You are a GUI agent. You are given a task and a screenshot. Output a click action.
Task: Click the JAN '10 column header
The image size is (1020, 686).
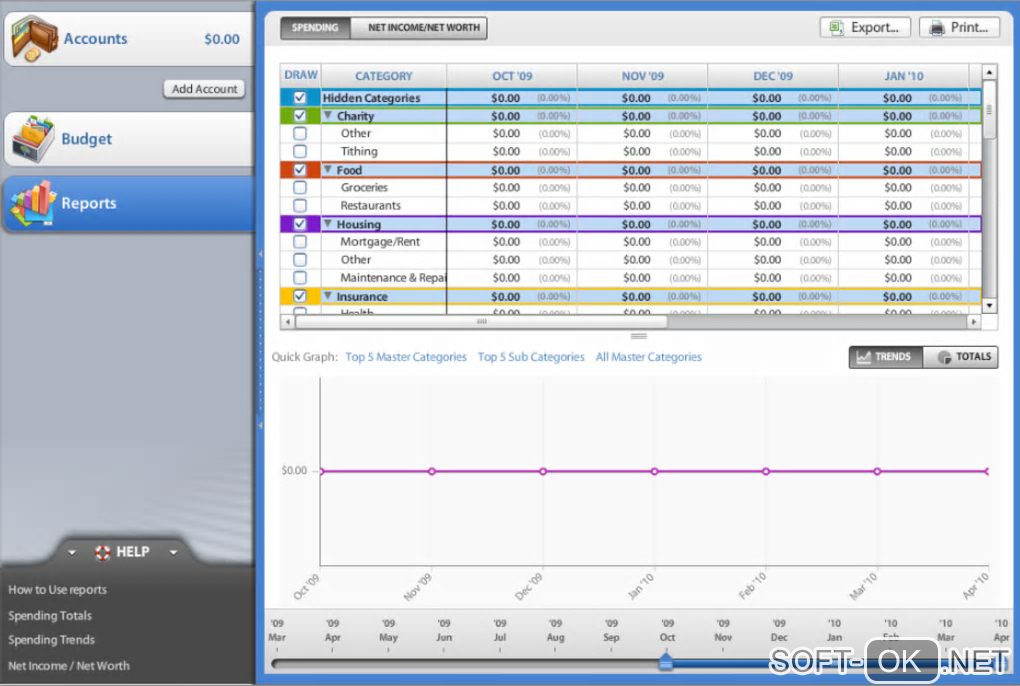click(904, 76)
